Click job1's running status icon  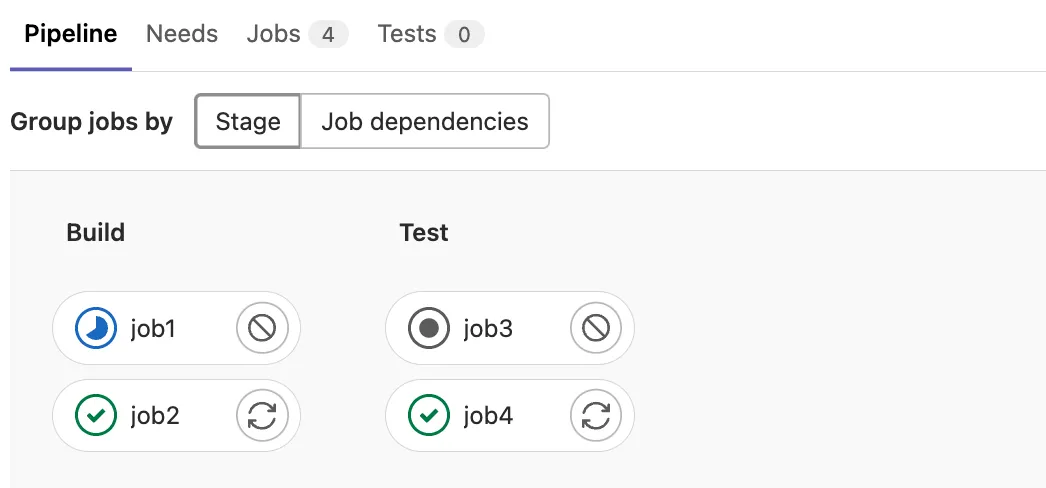pyautogui.click(x=95, y=328)
